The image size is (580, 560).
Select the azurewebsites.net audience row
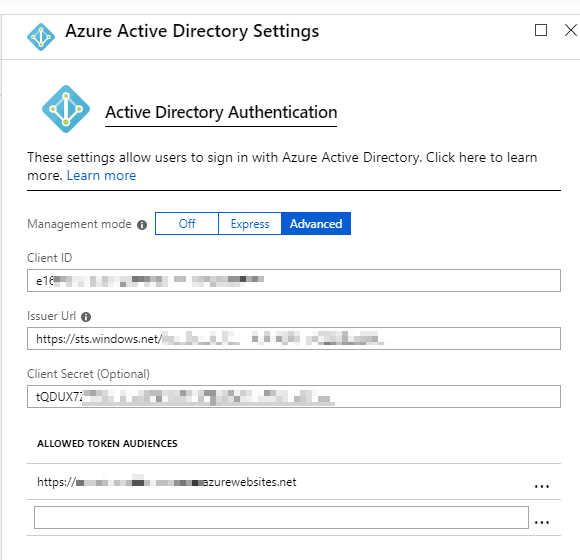294,482
